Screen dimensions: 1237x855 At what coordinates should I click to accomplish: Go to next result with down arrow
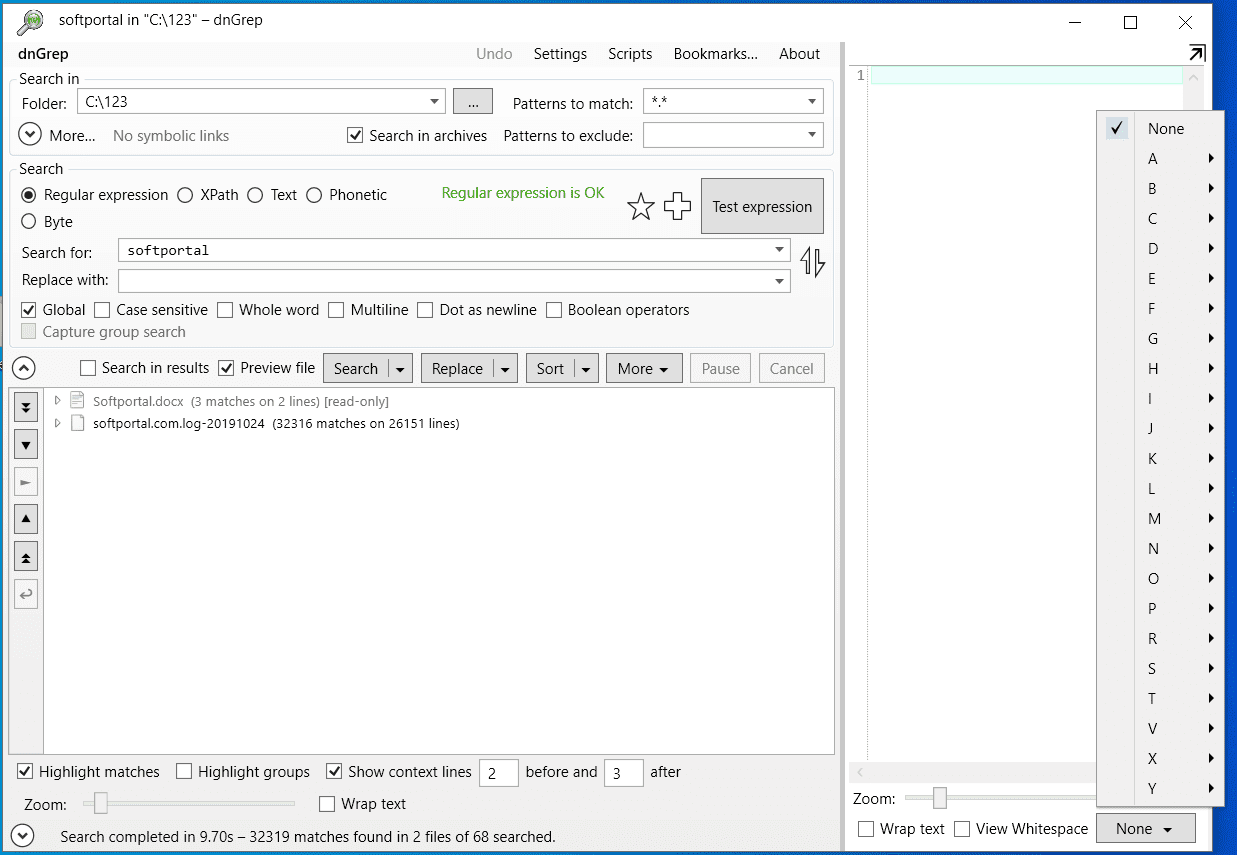tap(27, 444)
